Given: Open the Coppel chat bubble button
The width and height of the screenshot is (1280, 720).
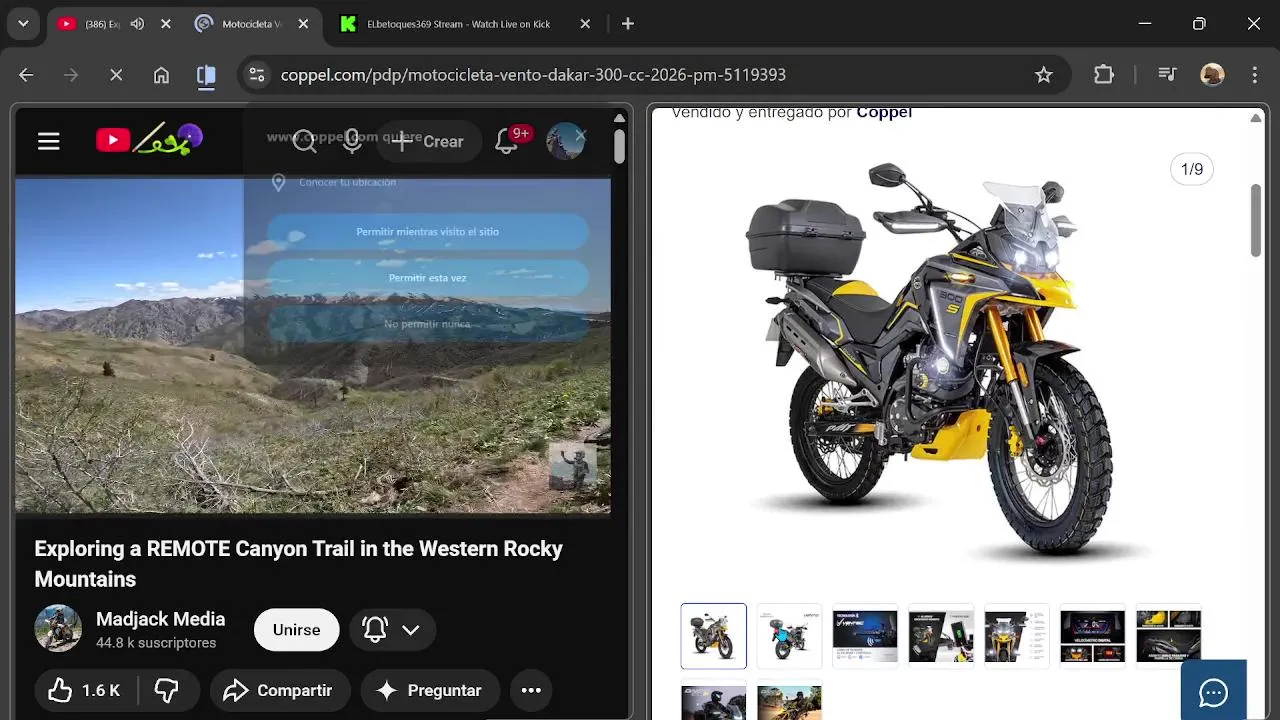Looking at the screenshot, I should 1213,691.
